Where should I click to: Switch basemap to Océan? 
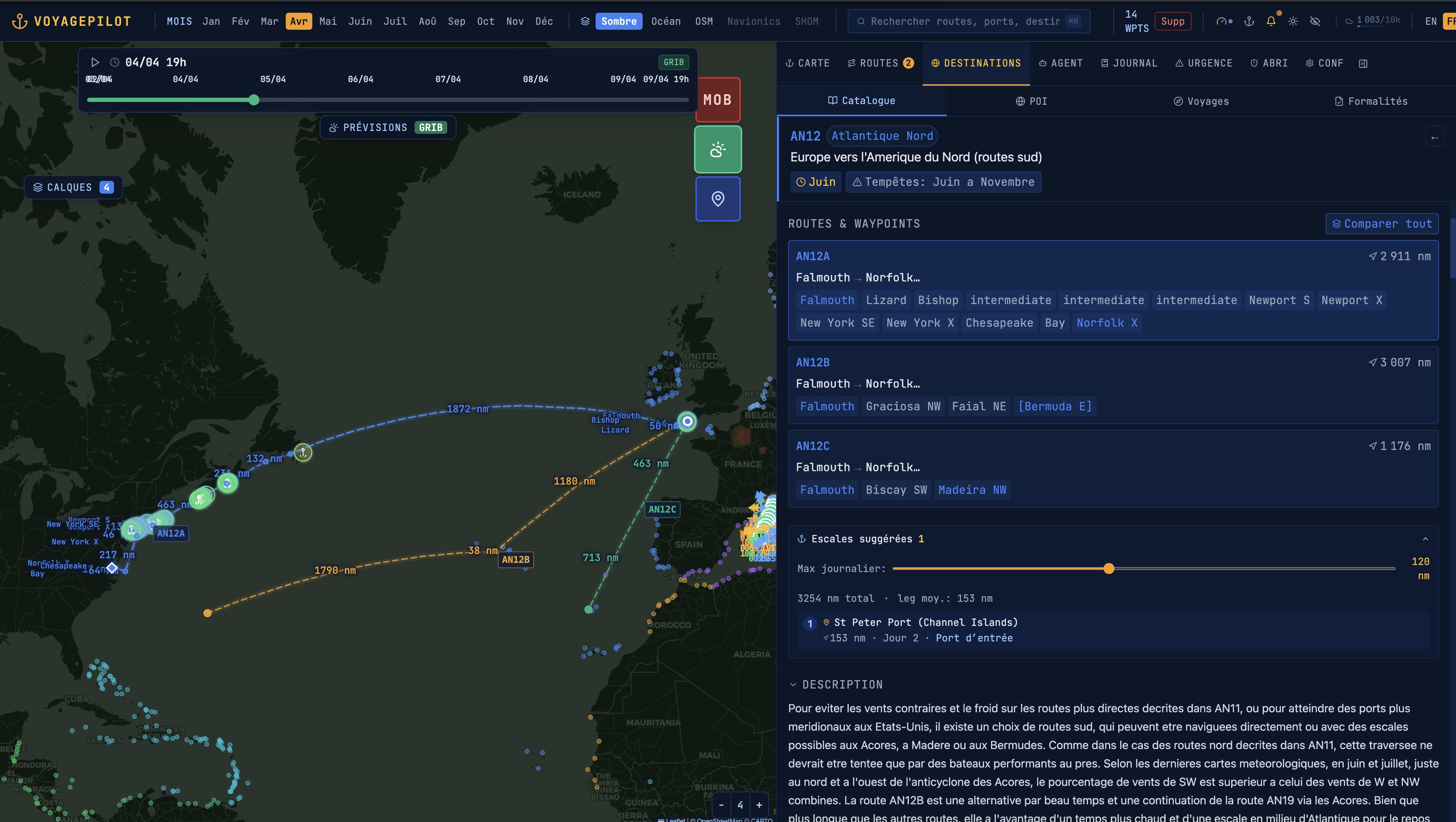pos(666,21)
